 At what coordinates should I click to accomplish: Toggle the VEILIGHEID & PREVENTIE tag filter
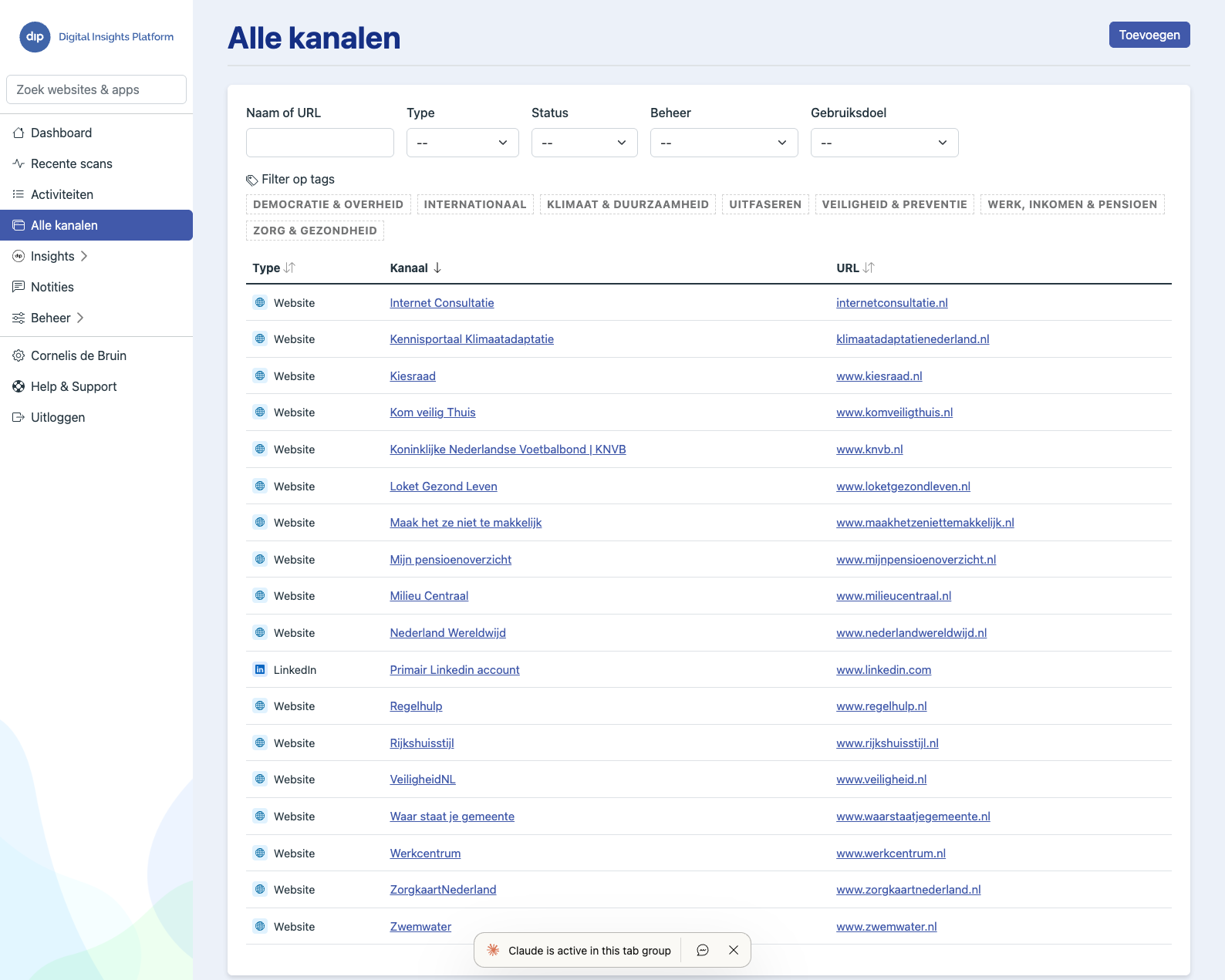(x=895, y=204)
